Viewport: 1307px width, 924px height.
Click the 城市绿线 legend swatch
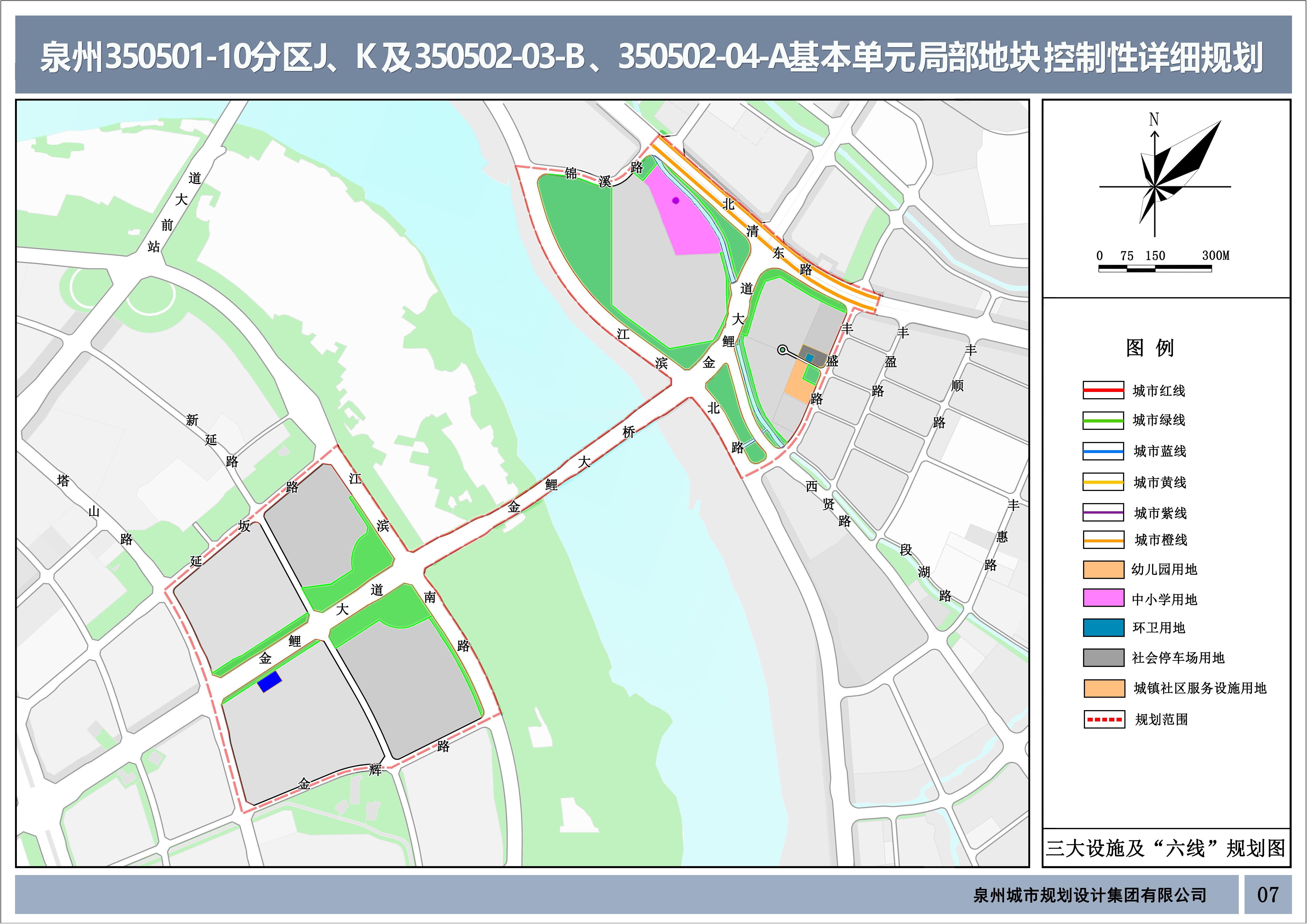pos(1103,420)
